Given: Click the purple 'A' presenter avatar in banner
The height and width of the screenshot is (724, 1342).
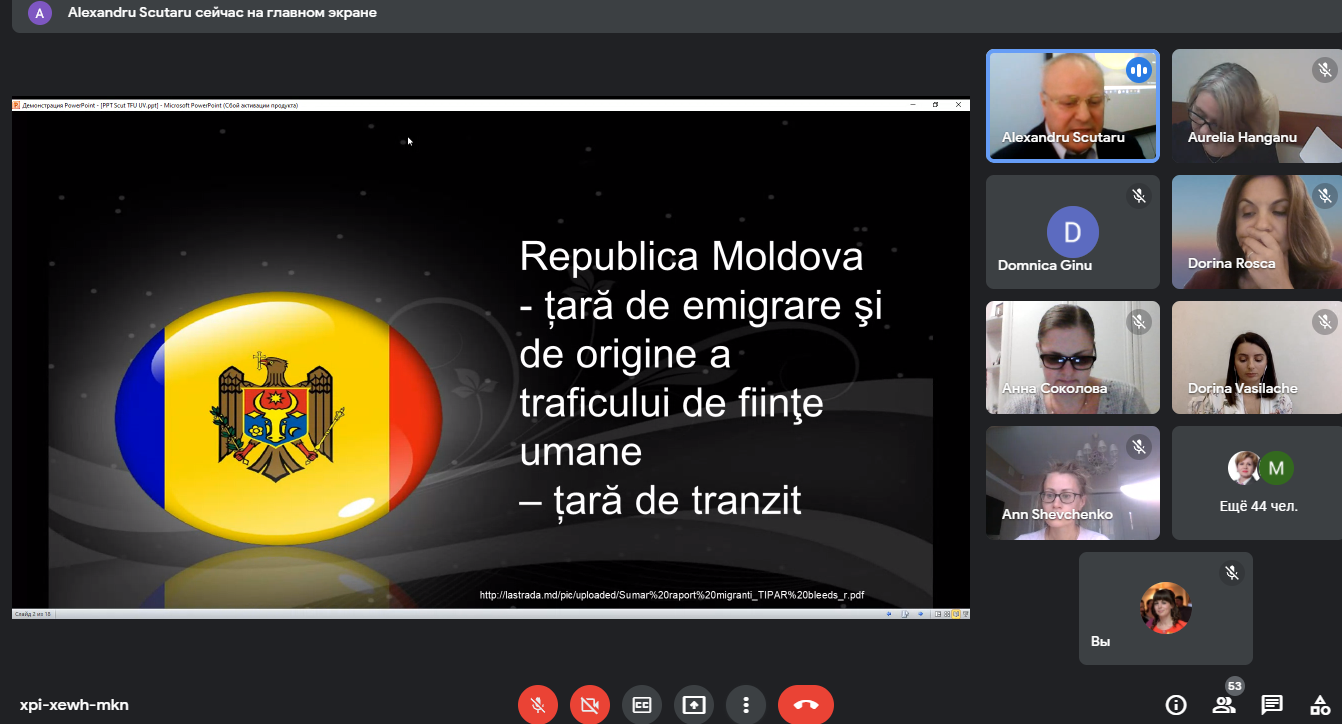Looking at the screenshot, I should tap(40, 14).
